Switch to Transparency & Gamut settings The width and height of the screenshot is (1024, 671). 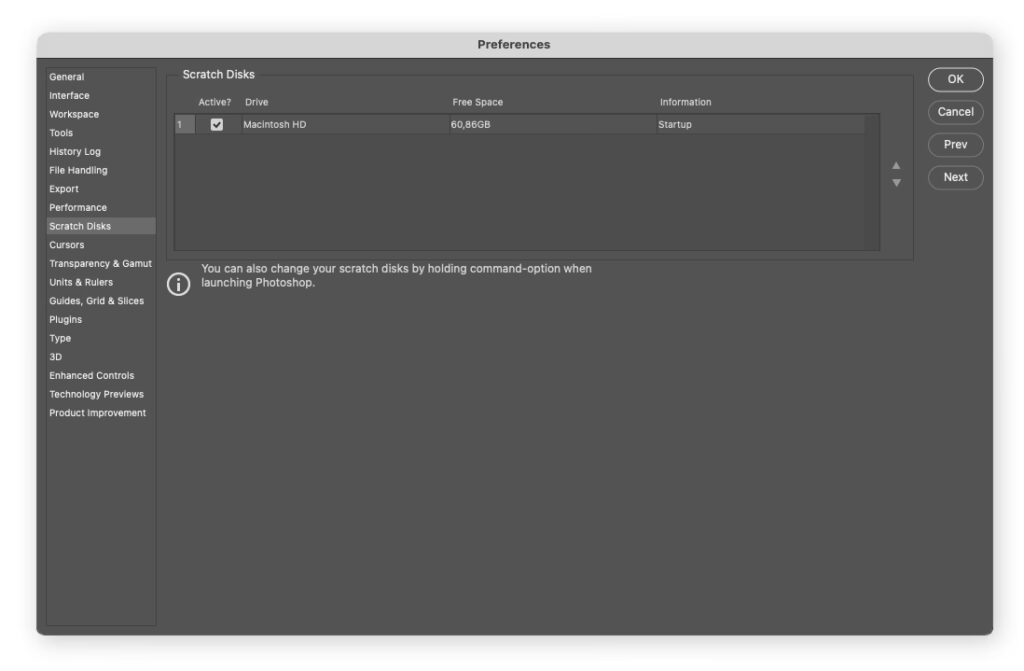pos(100,264)
